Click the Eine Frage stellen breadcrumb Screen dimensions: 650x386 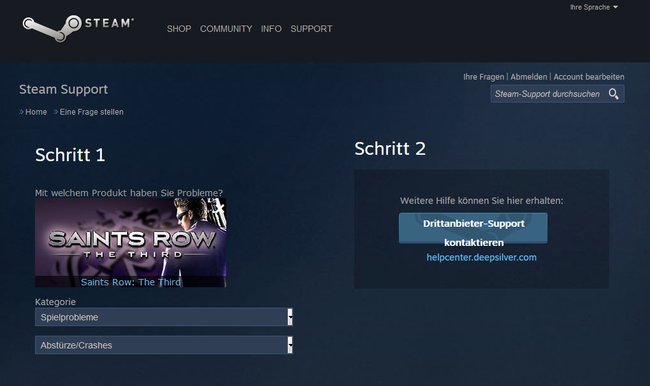[91, 112]
